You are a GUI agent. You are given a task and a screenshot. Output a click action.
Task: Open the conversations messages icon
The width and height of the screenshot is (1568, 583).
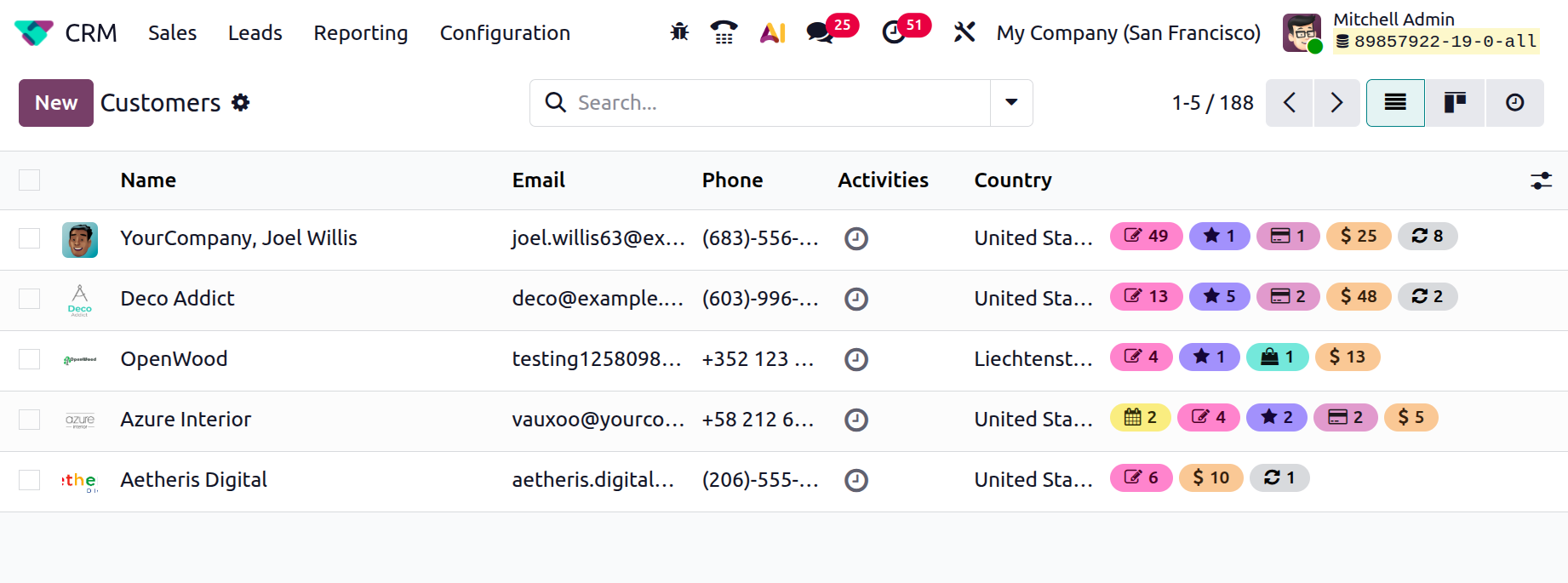click(820, 32)
